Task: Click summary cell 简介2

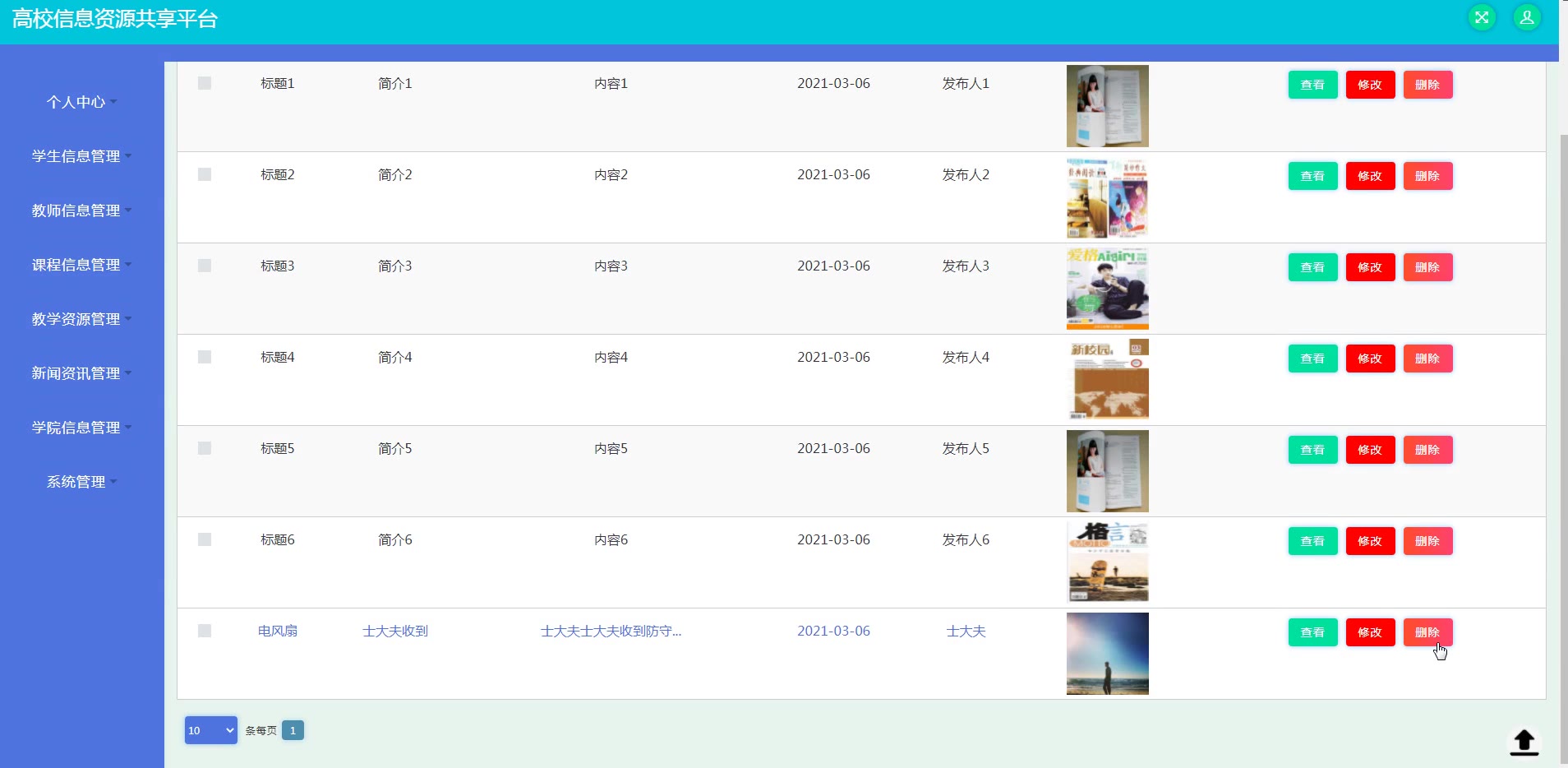Action: pos(395,174)
